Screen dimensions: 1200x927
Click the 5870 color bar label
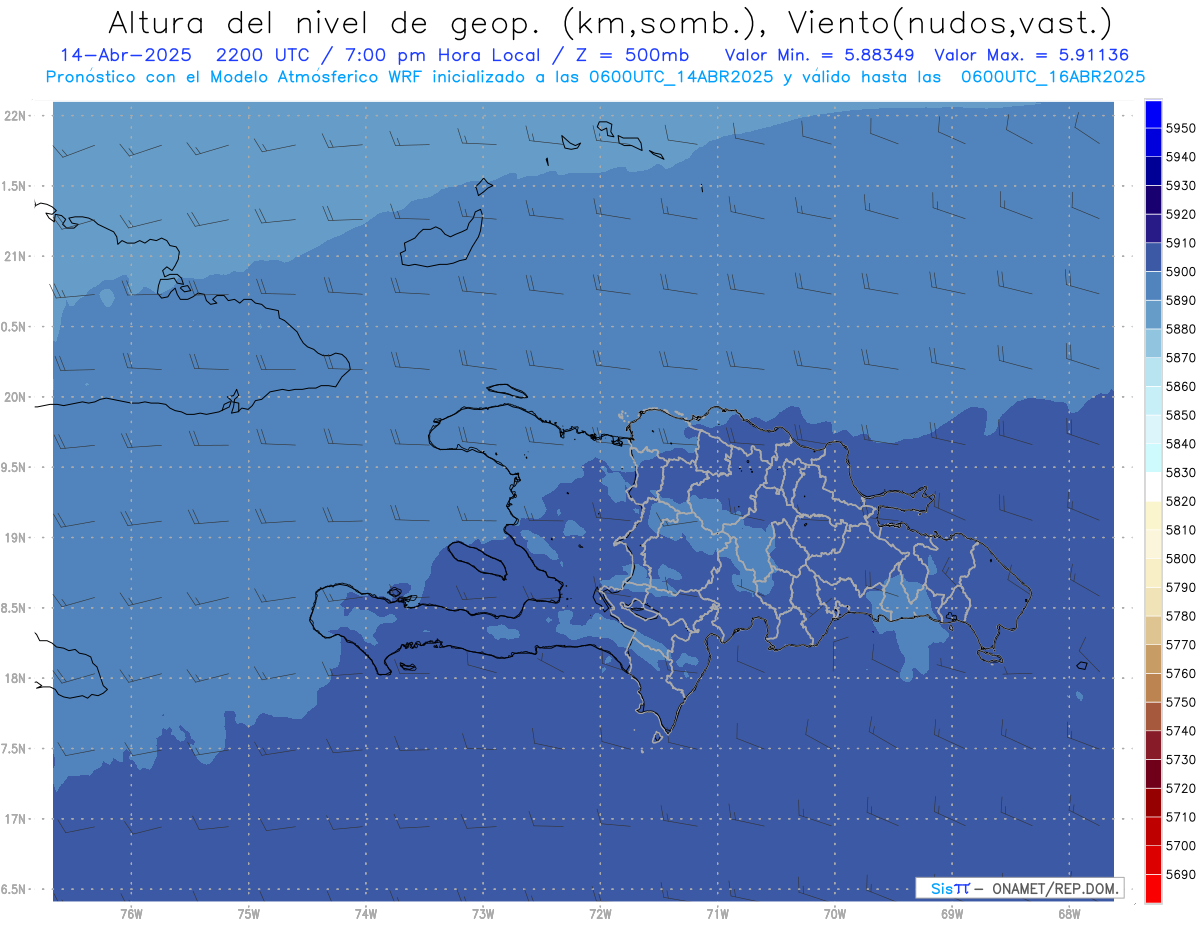(x=1181, y=358)
